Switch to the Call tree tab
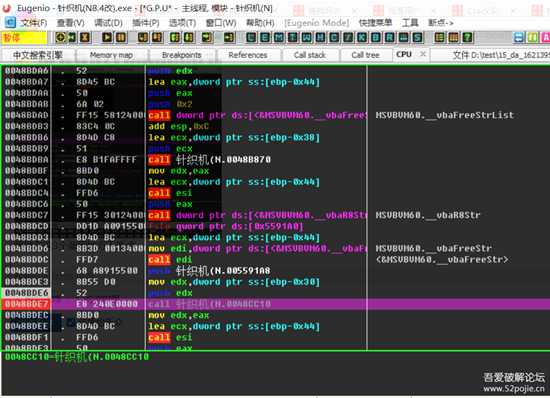 pyautogui.click(x=365, y=55)
